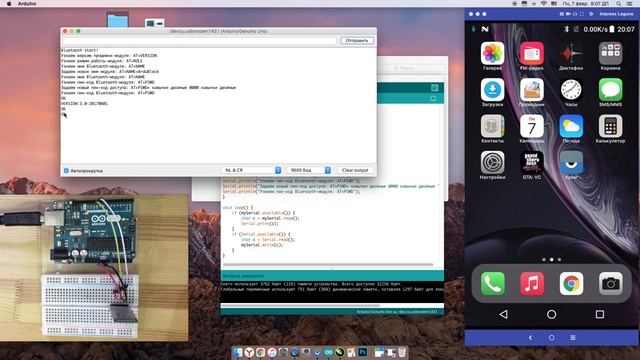Click the back arrow in the mirroring window bottom bar
Image resolution: width=640 pixels, height=360 pixels.
[530, 338]
